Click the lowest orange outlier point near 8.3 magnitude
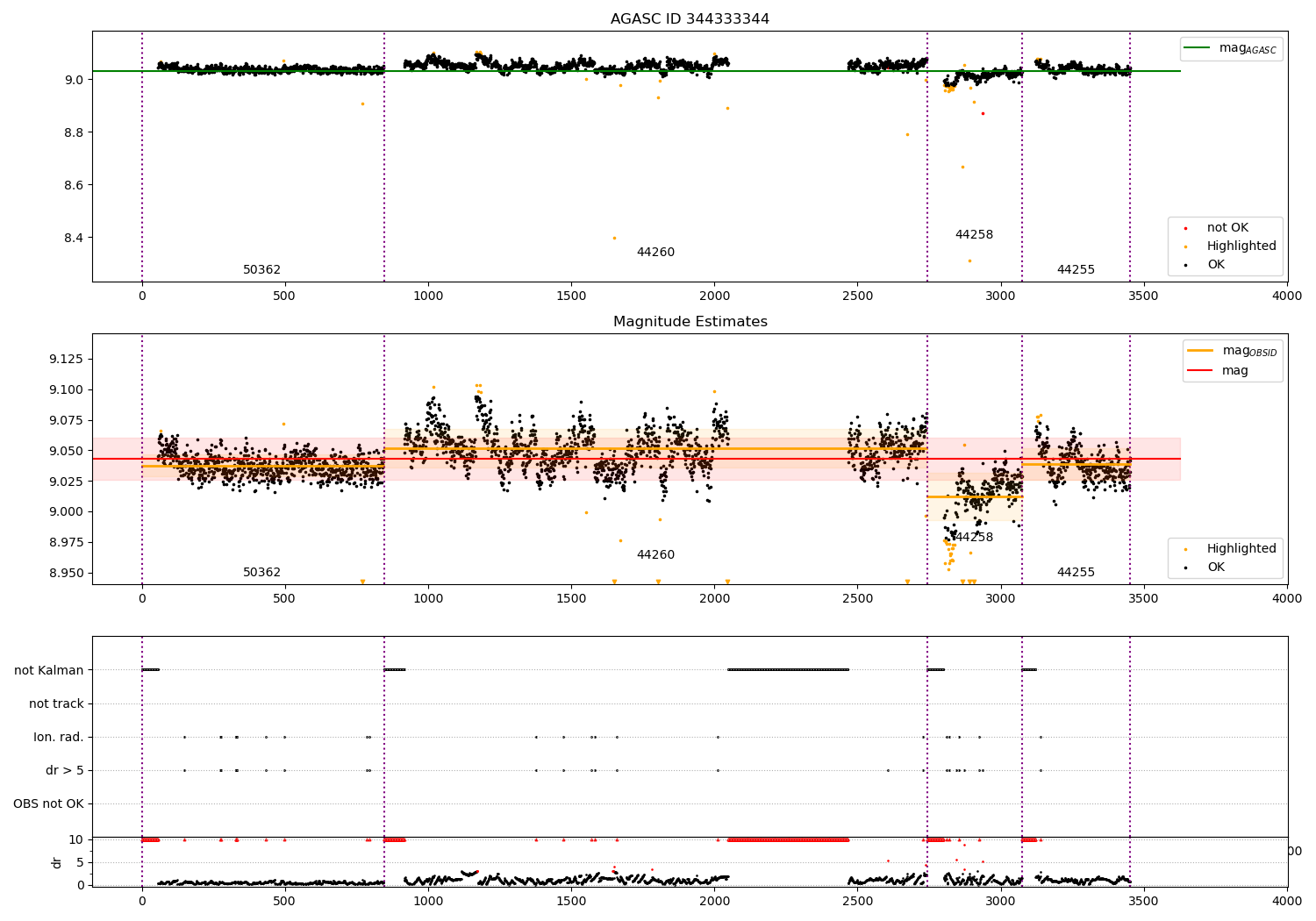 tap(969, 261)
